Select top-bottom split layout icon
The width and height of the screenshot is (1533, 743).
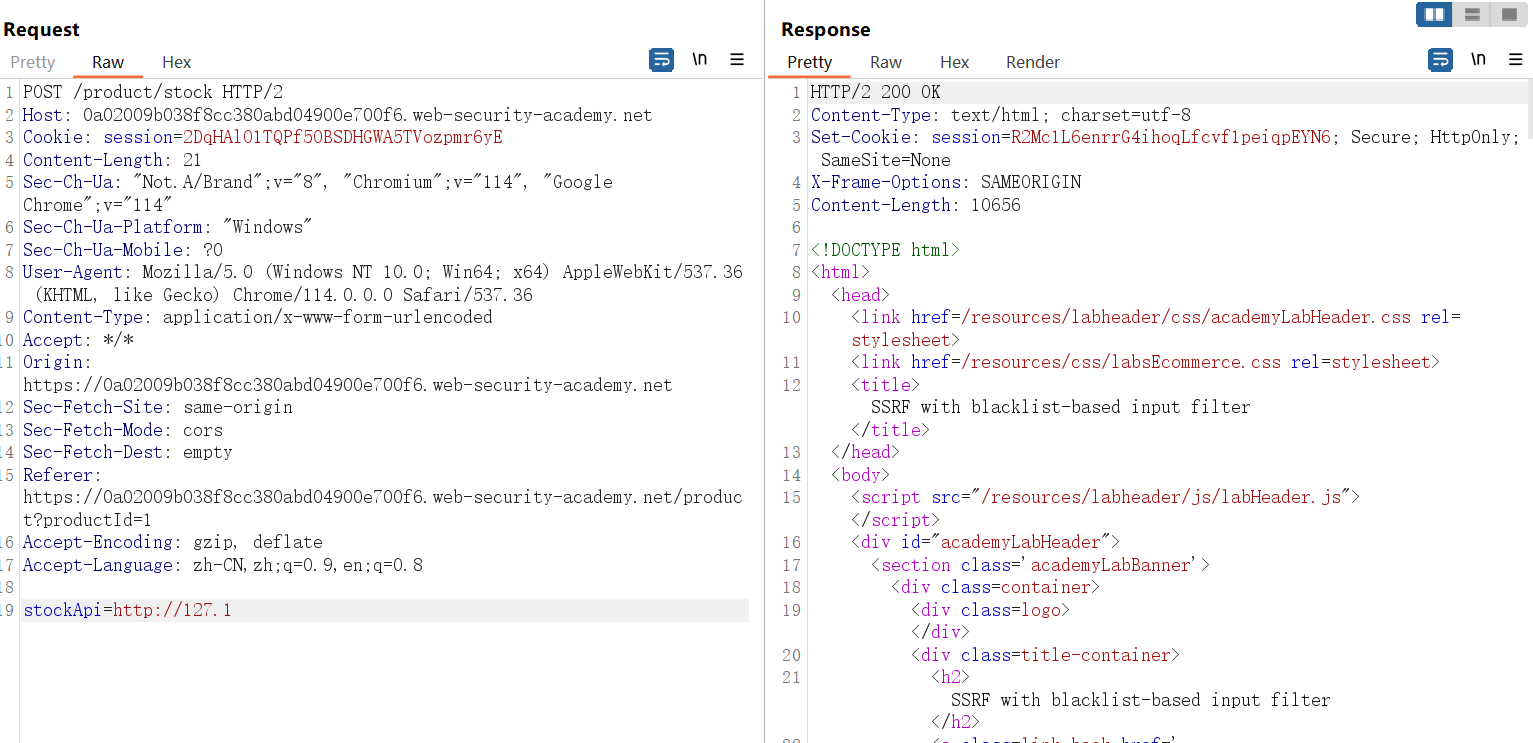pyautogui.click(x=1471, y=14)
